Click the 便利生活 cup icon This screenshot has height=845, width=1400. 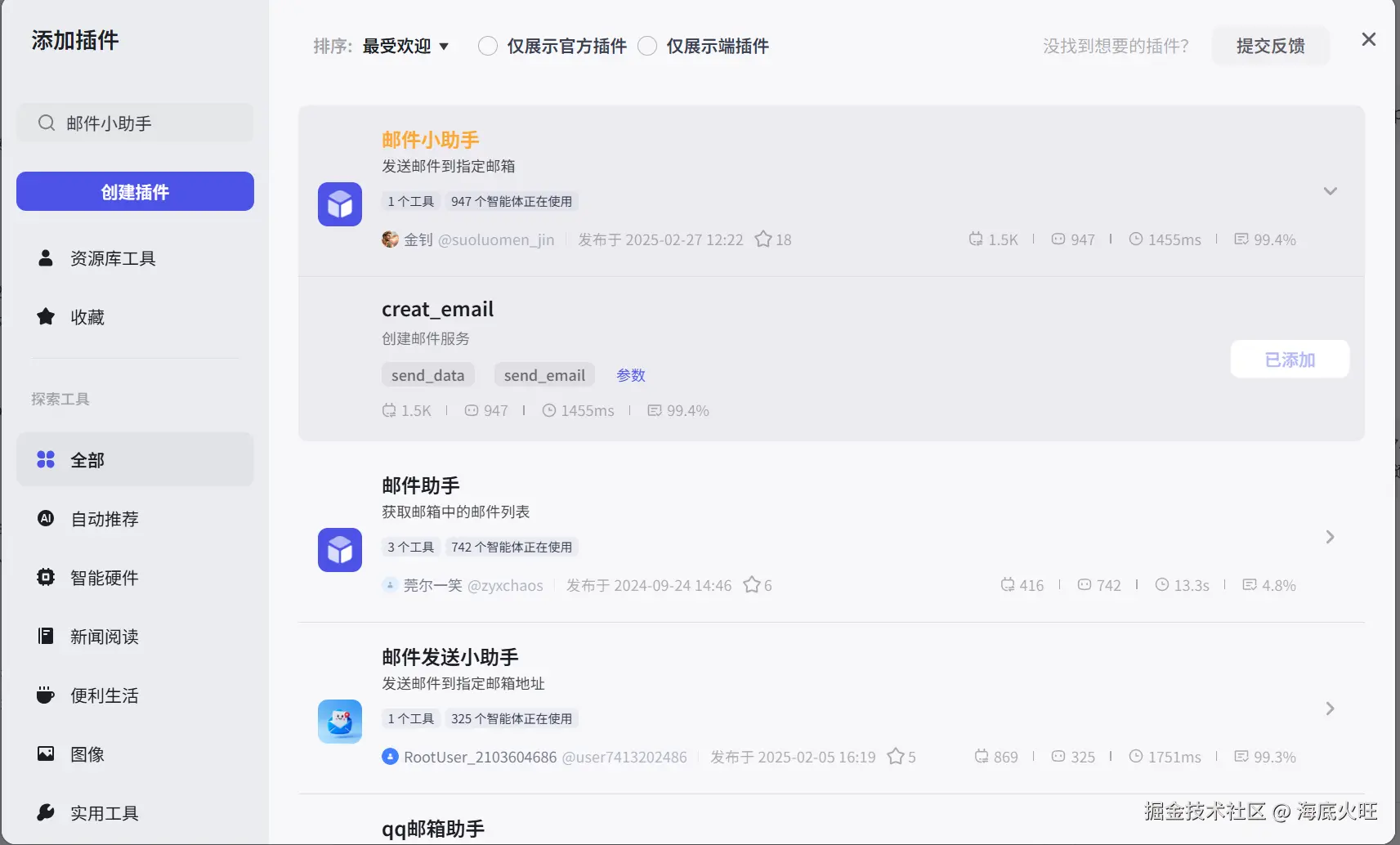point(46,695)
